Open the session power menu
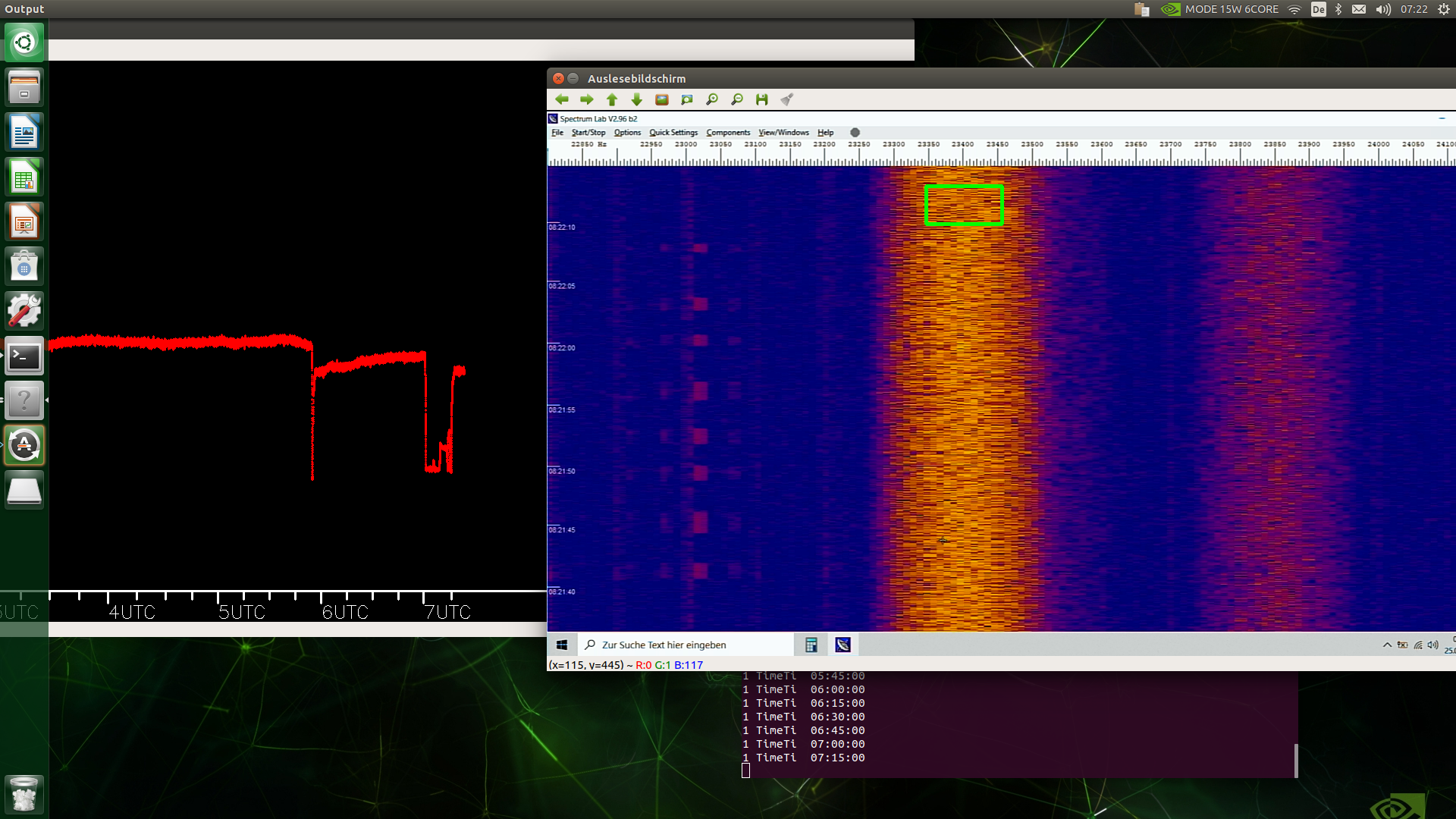Viewport: 1456px width, 819px height. pyautogui.click(x=1444, y=9)
